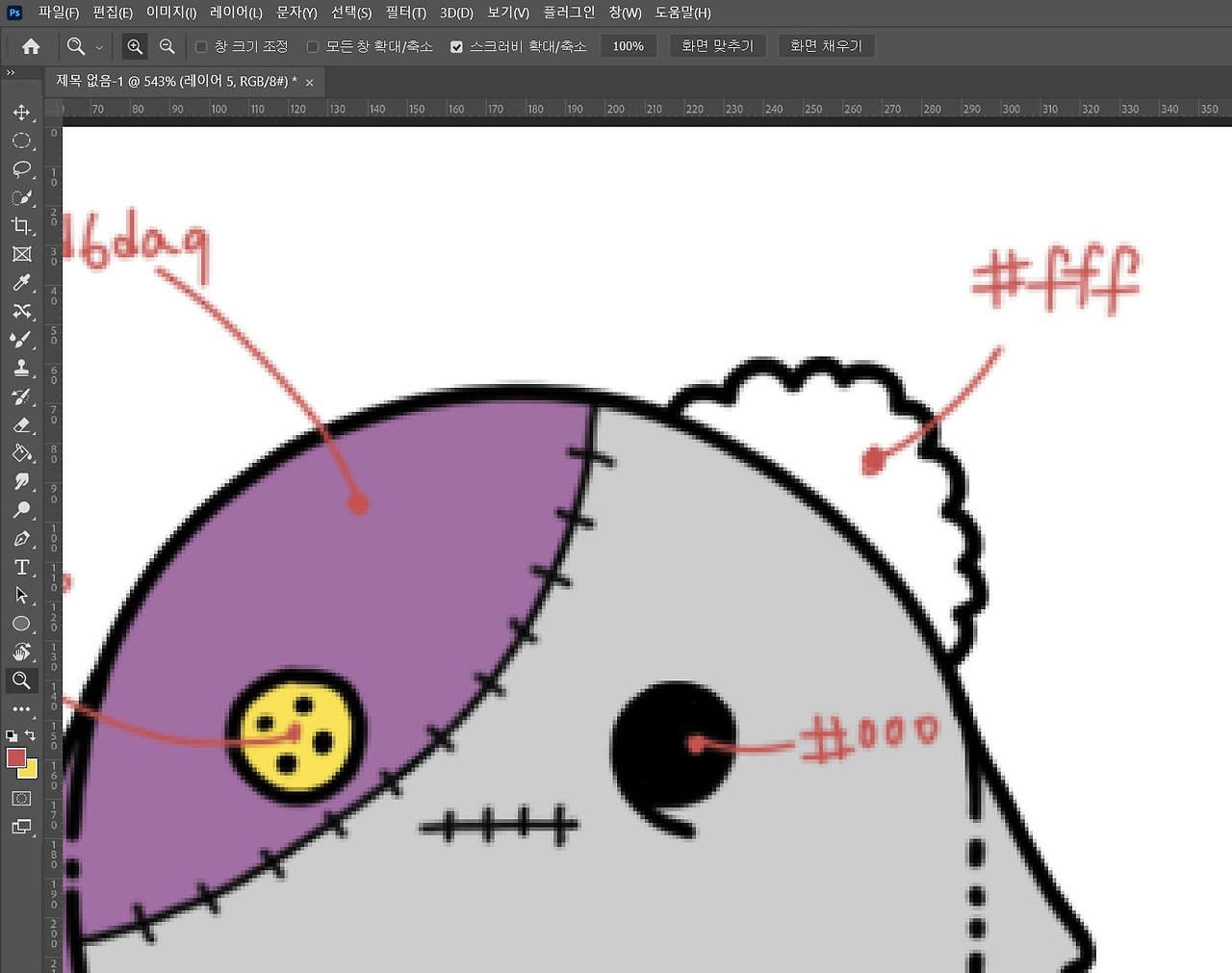The image size is (1232, 973).
Task: Open the yellow background color picker
Action: [x=30, y=771]
